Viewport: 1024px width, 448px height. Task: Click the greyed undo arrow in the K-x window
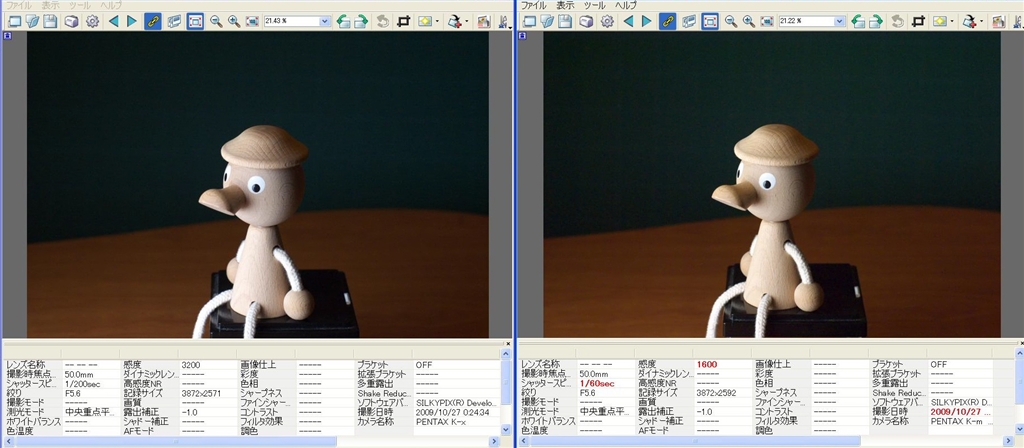click(x=383, y=22)
